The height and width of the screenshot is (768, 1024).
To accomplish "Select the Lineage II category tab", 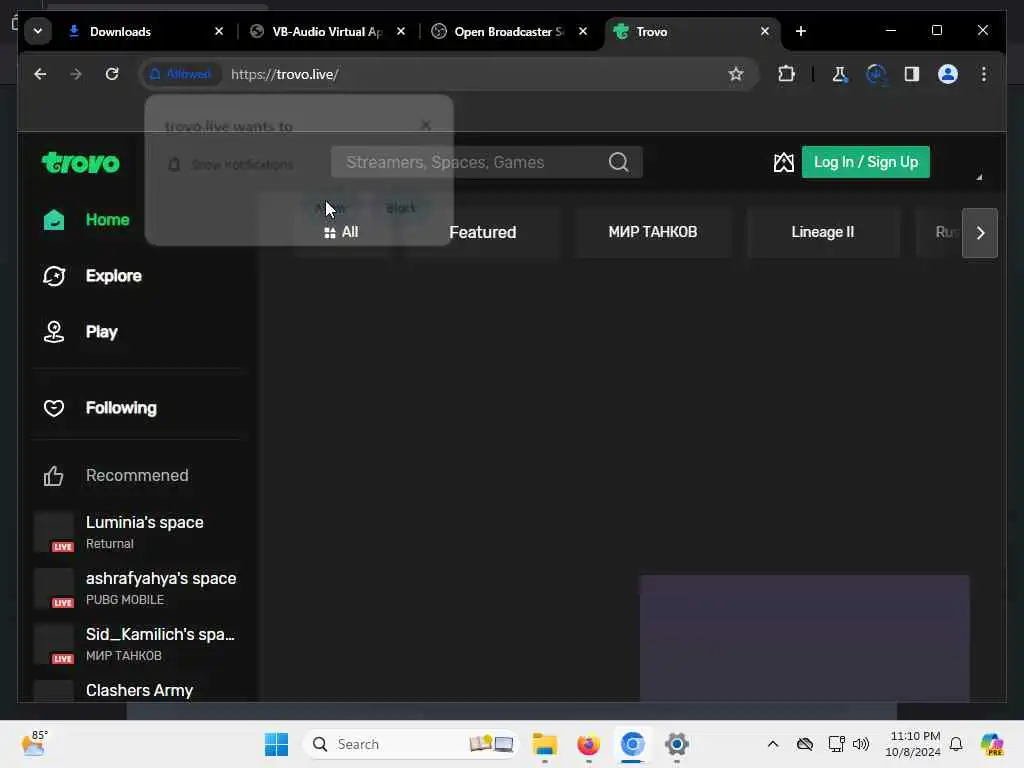I will 822,232.
